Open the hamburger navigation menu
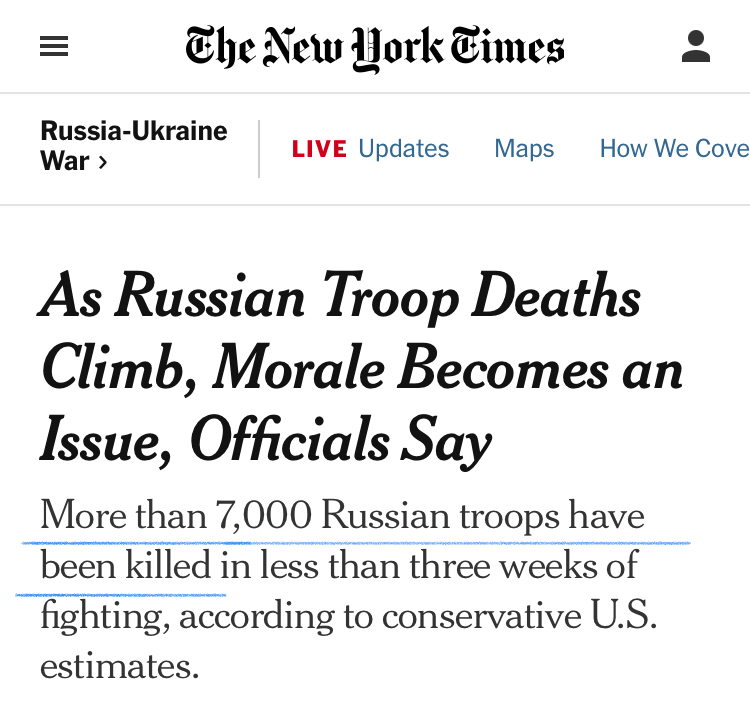The height and width of the screenshot is (708, 750). (54, 47)
